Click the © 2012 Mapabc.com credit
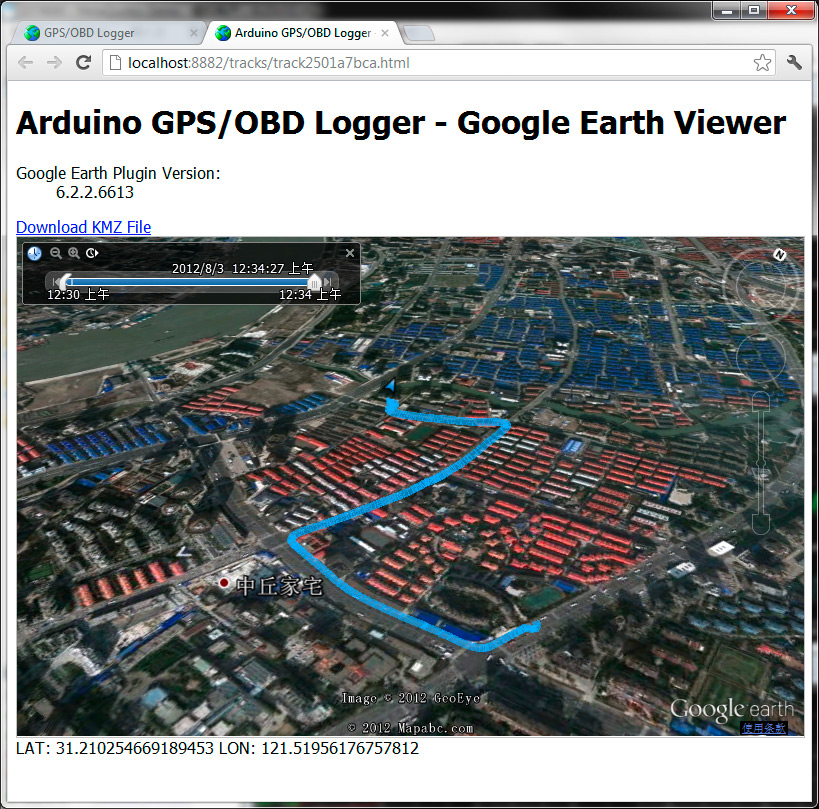The height and width of the screenshot is (809, 819). point(411,728)
